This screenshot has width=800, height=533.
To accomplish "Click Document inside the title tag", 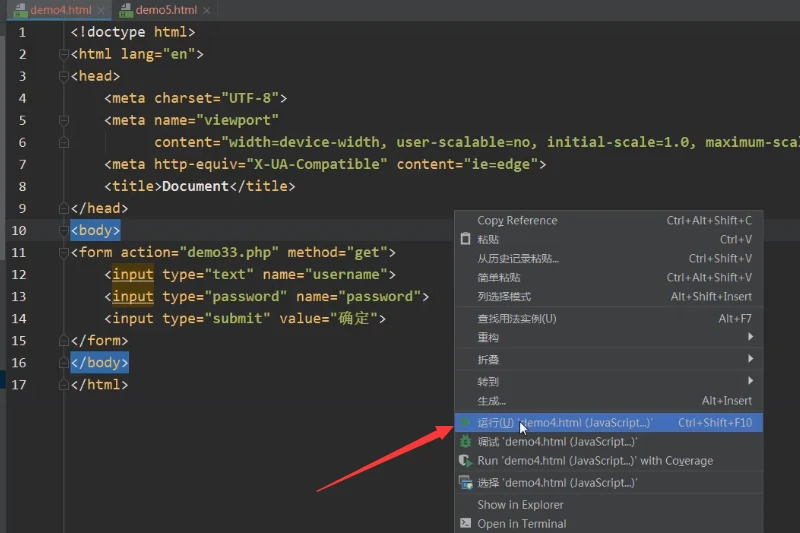I will point(195,186).
